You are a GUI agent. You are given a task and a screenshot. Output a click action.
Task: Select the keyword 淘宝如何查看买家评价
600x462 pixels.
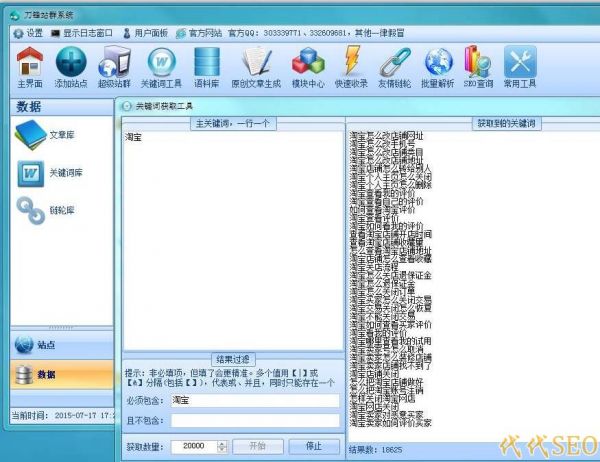coord(391,325)
